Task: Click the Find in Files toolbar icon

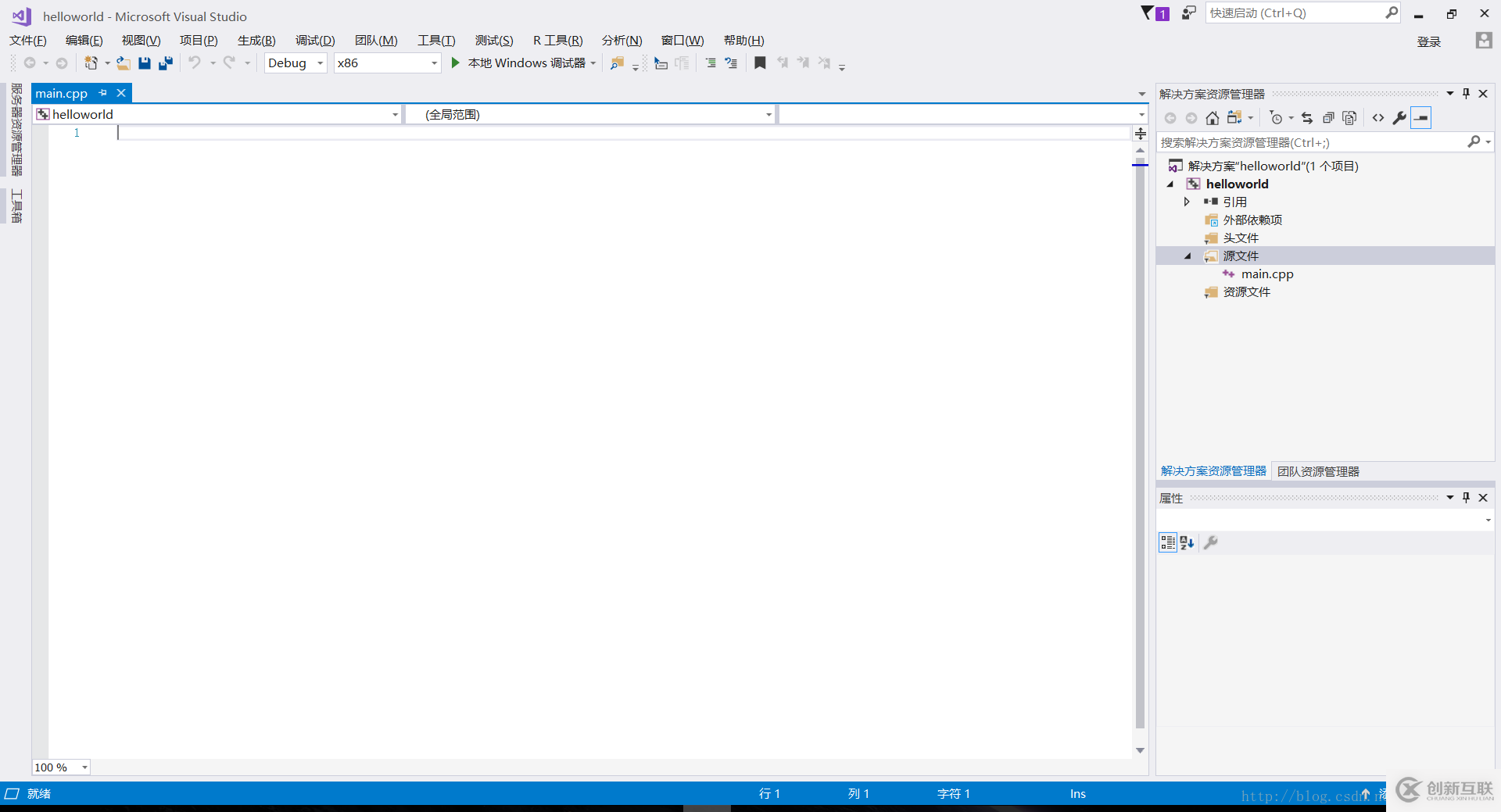Action: 617,63
